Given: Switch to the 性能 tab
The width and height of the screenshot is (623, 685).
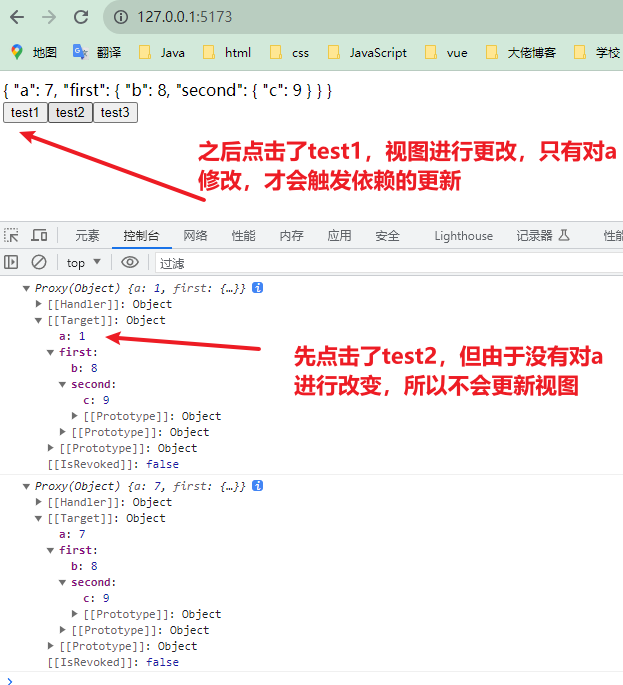Looking at the screenshot, I should point(243,236).
